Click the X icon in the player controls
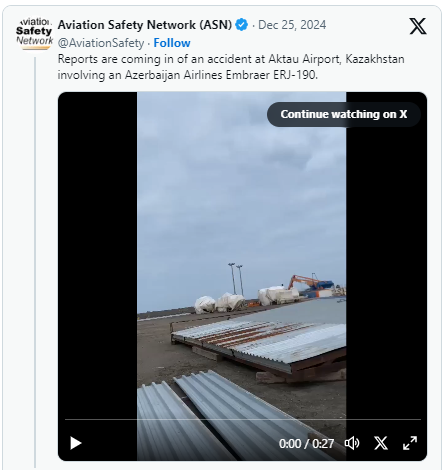The width and height of the screenshot is (445, 470). [381, 443]
